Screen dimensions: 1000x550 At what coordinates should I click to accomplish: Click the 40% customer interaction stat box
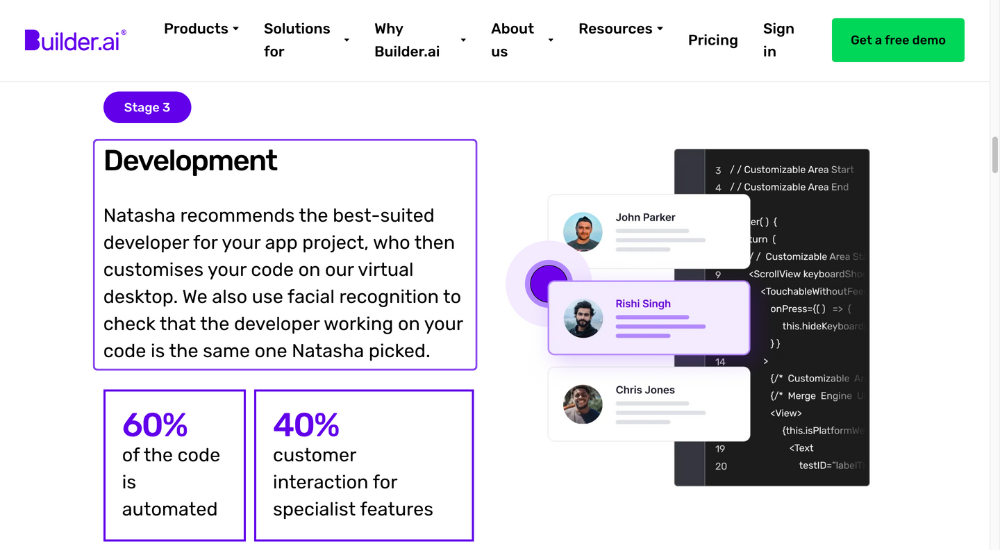(x=364, y=465)
